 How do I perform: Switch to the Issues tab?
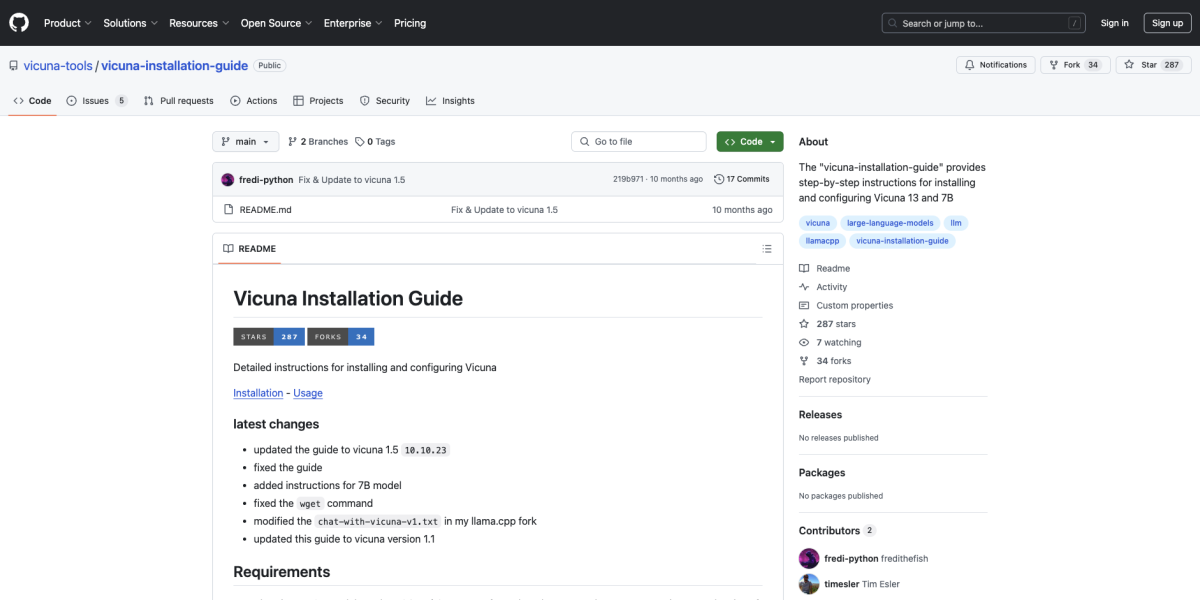coord(96,101)
